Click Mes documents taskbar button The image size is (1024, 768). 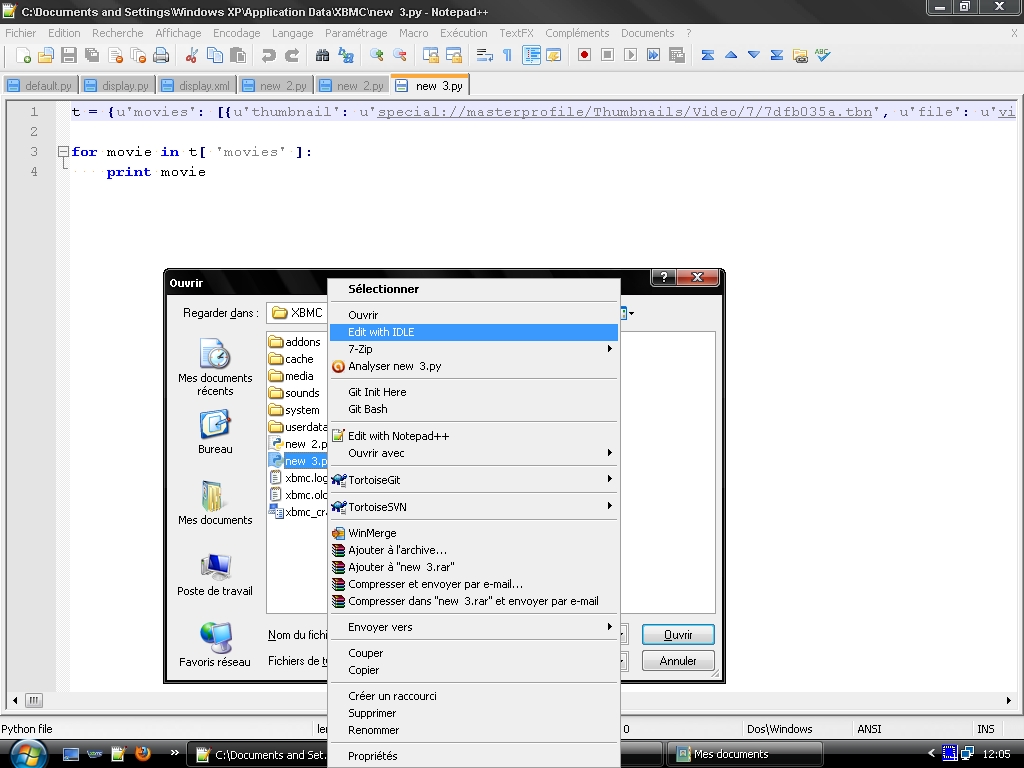pyautogui.click(x=744, y=754)
